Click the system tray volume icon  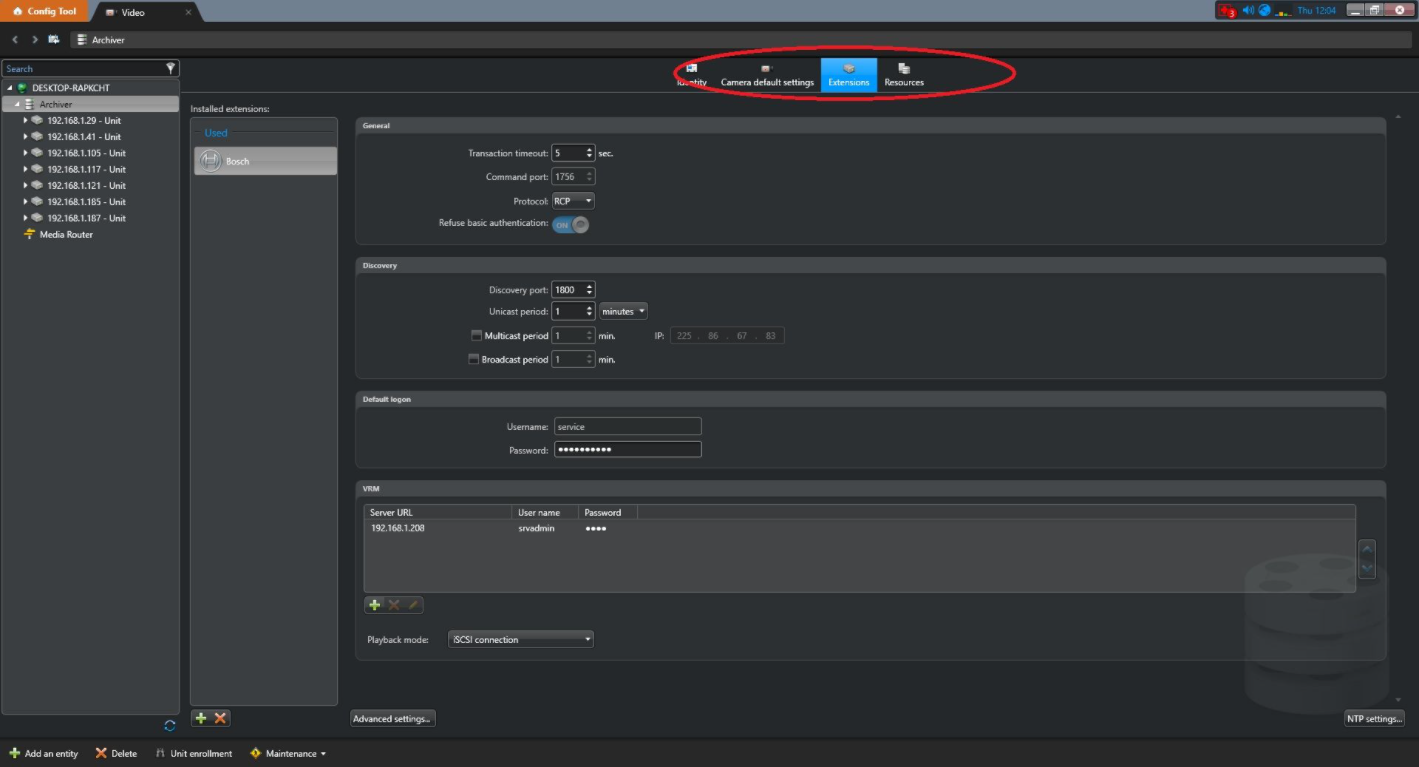coord(1248,11)
